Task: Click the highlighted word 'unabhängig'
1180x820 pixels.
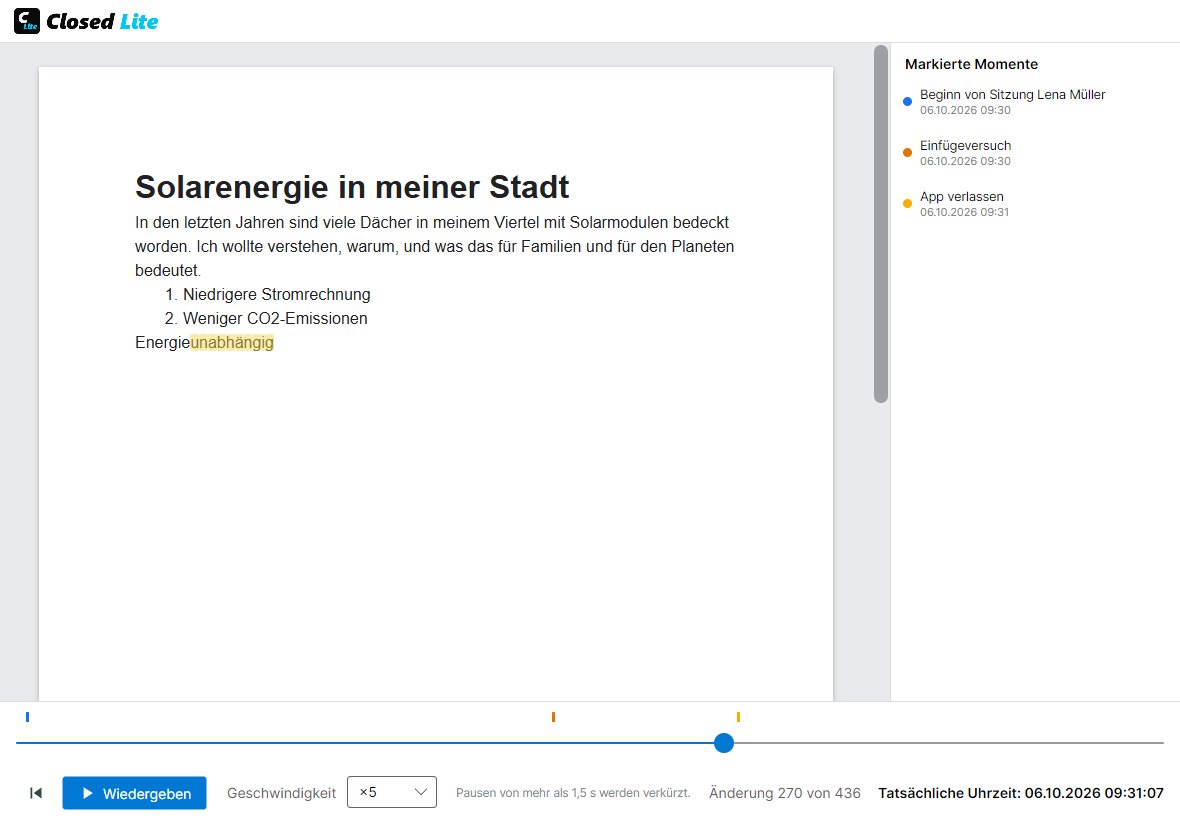Action: (232, 342)
